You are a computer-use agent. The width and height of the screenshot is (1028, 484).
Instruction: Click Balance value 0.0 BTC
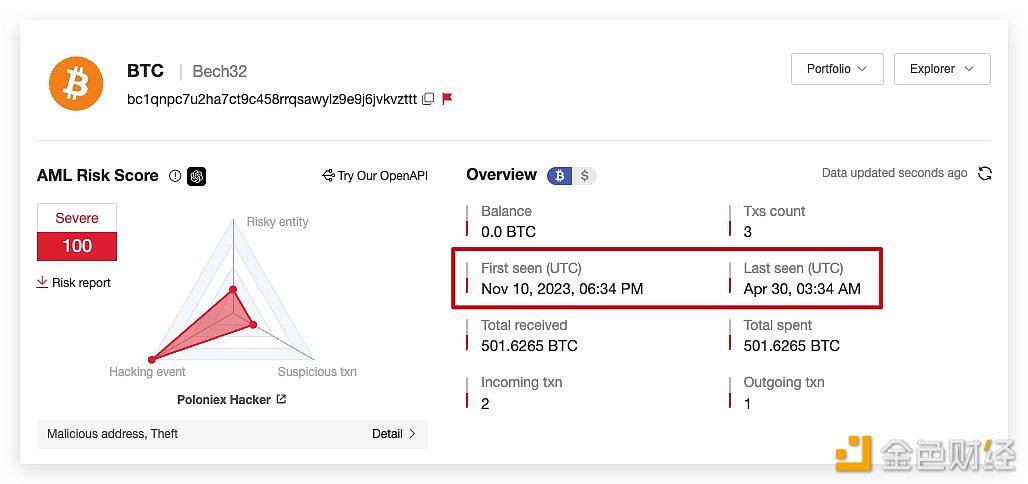pyautogui.click(x=508, y=232)
